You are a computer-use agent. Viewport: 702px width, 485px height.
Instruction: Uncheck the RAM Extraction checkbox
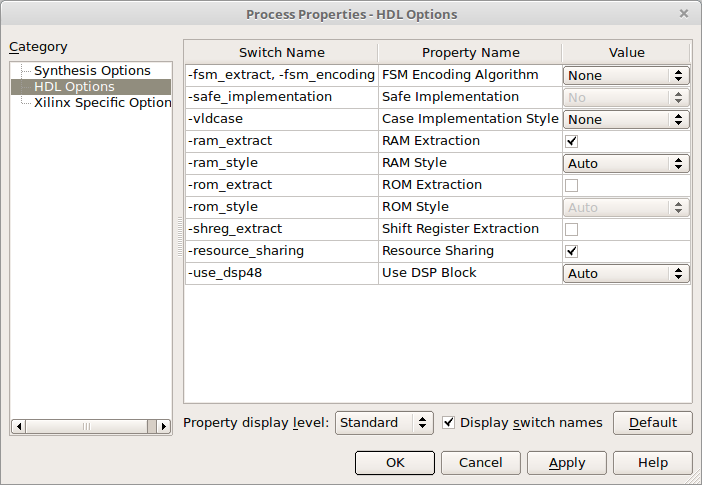[x=572, y=141]
